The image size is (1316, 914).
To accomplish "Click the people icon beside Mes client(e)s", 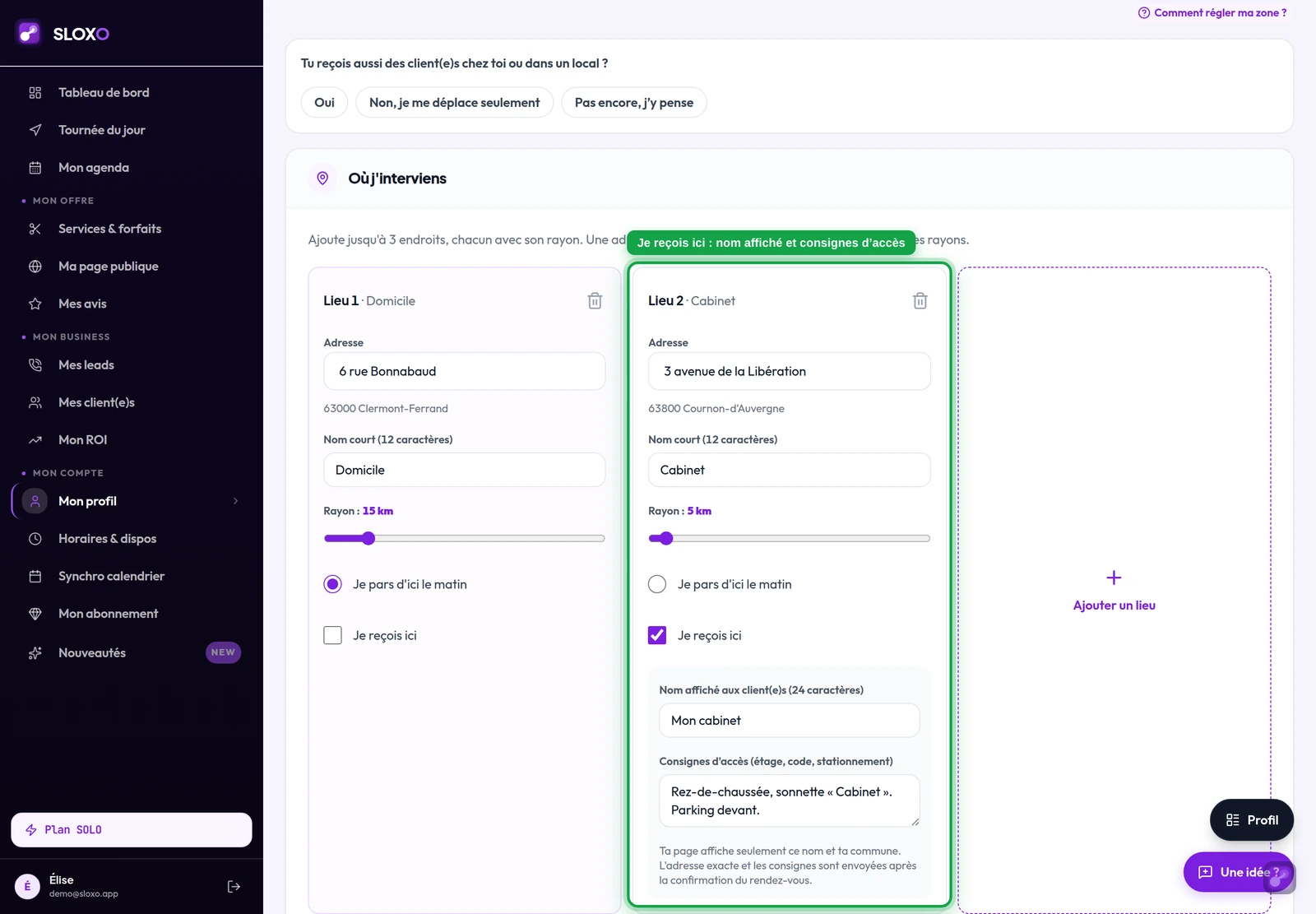I will point(35,402).
